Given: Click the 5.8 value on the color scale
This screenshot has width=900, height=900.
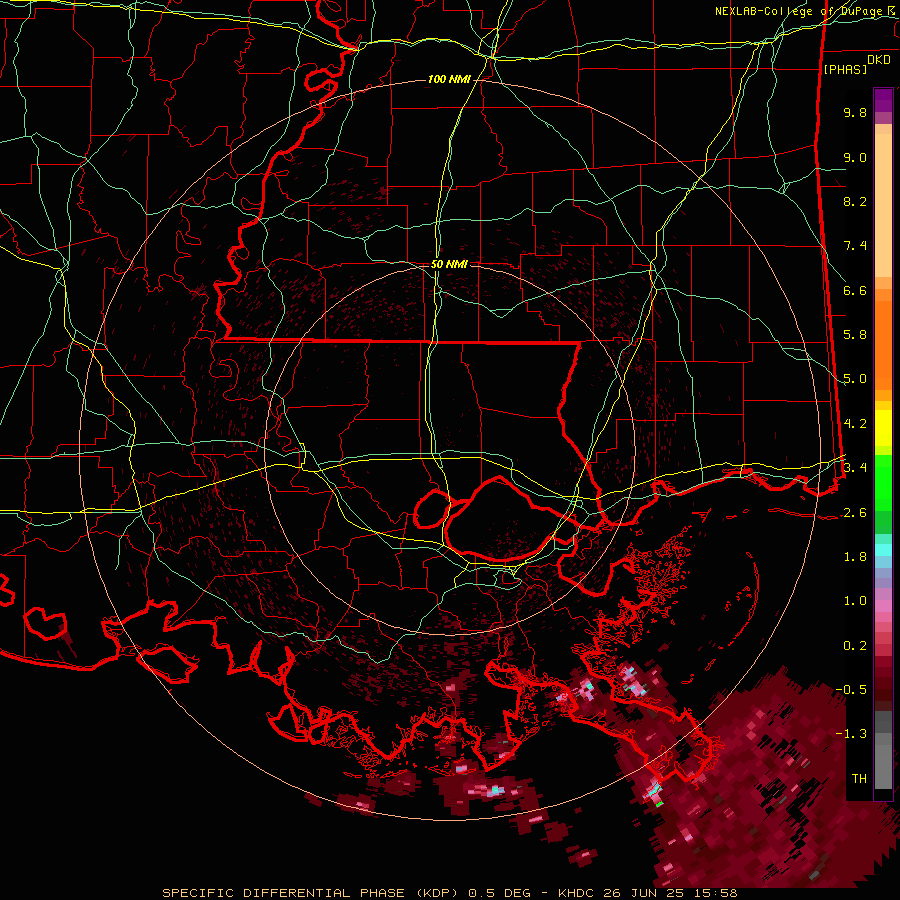Looking at the screenshot, I should coord(855,335).
